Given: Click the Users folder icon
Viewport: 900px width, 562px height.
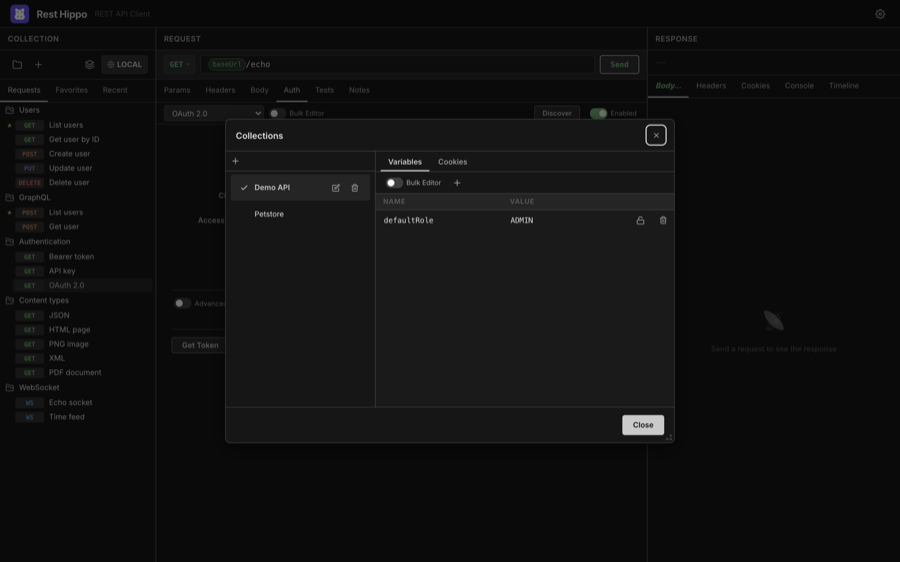Looking at the screenshot, I should pos(10,110).
